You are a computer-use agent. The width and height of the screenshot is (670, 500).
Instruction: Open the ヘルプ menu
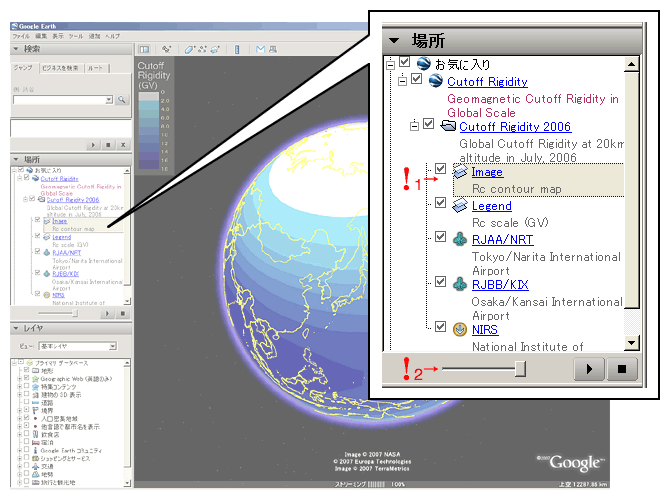coord(112,36)
